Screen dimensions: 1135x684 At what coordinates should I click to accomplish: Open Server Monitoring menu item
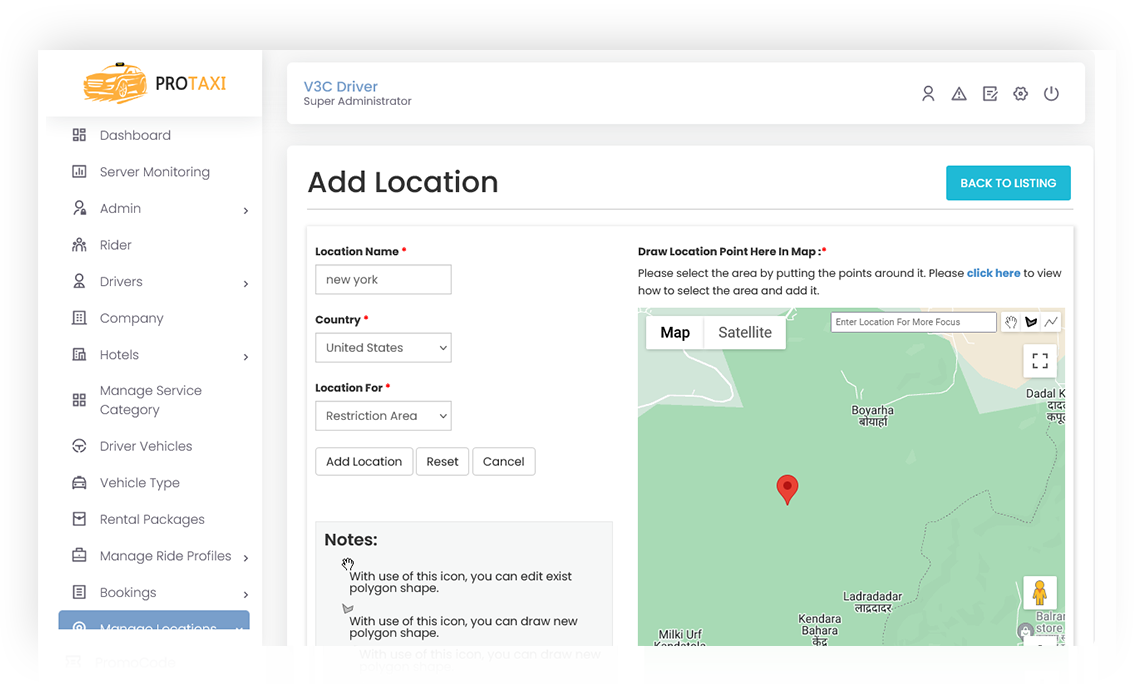coord(153,172)
